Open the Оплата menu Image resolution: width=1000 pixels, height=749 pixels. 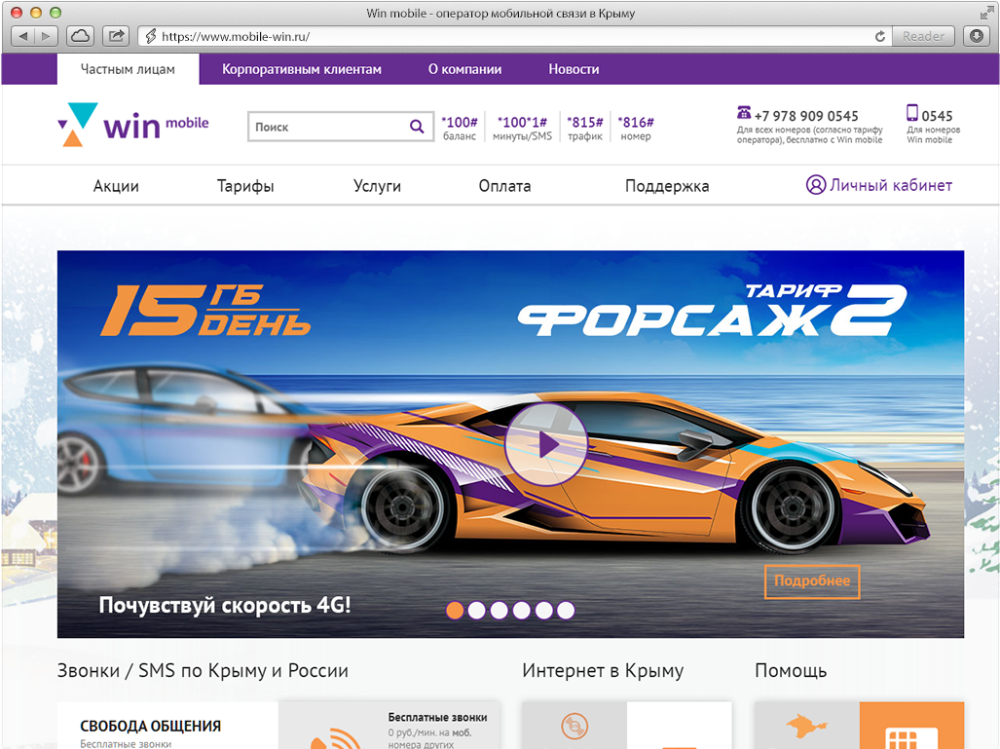[505, 185]
